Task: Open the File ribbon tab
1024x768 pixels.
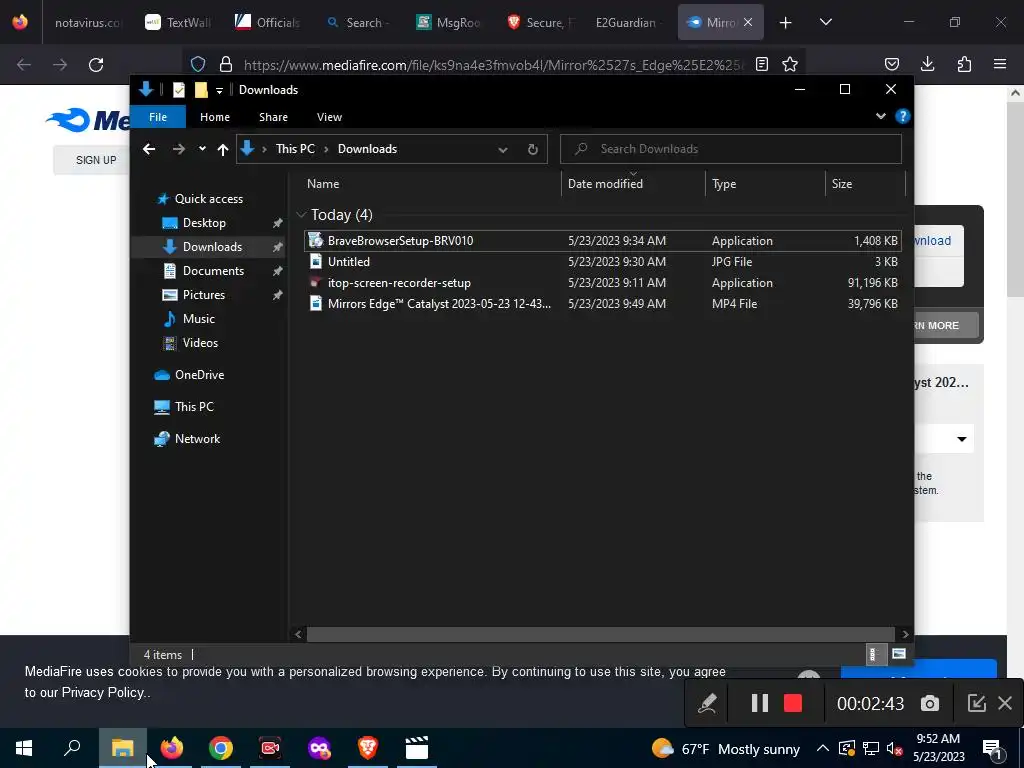Action: click(158, 117)
